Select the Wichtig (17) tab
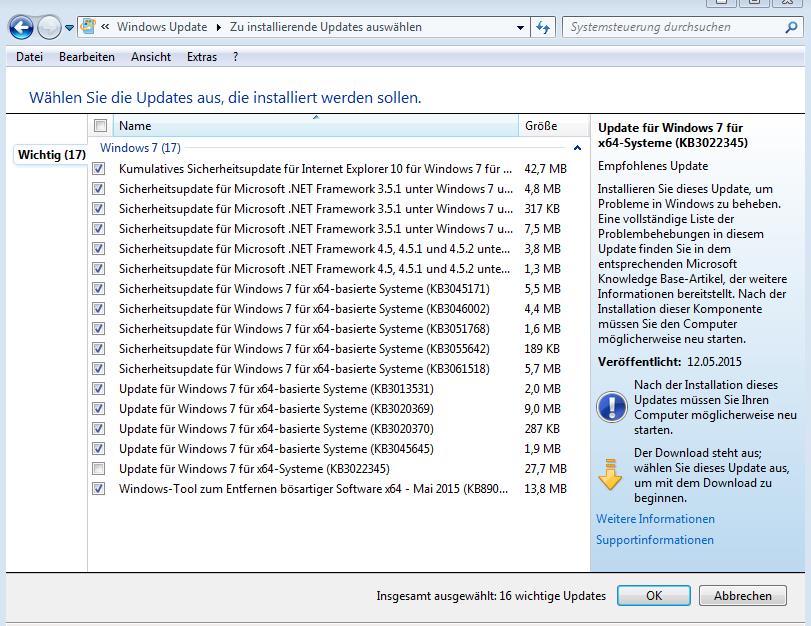The height and width of the screenshot is (626, 811). point(51,155)
